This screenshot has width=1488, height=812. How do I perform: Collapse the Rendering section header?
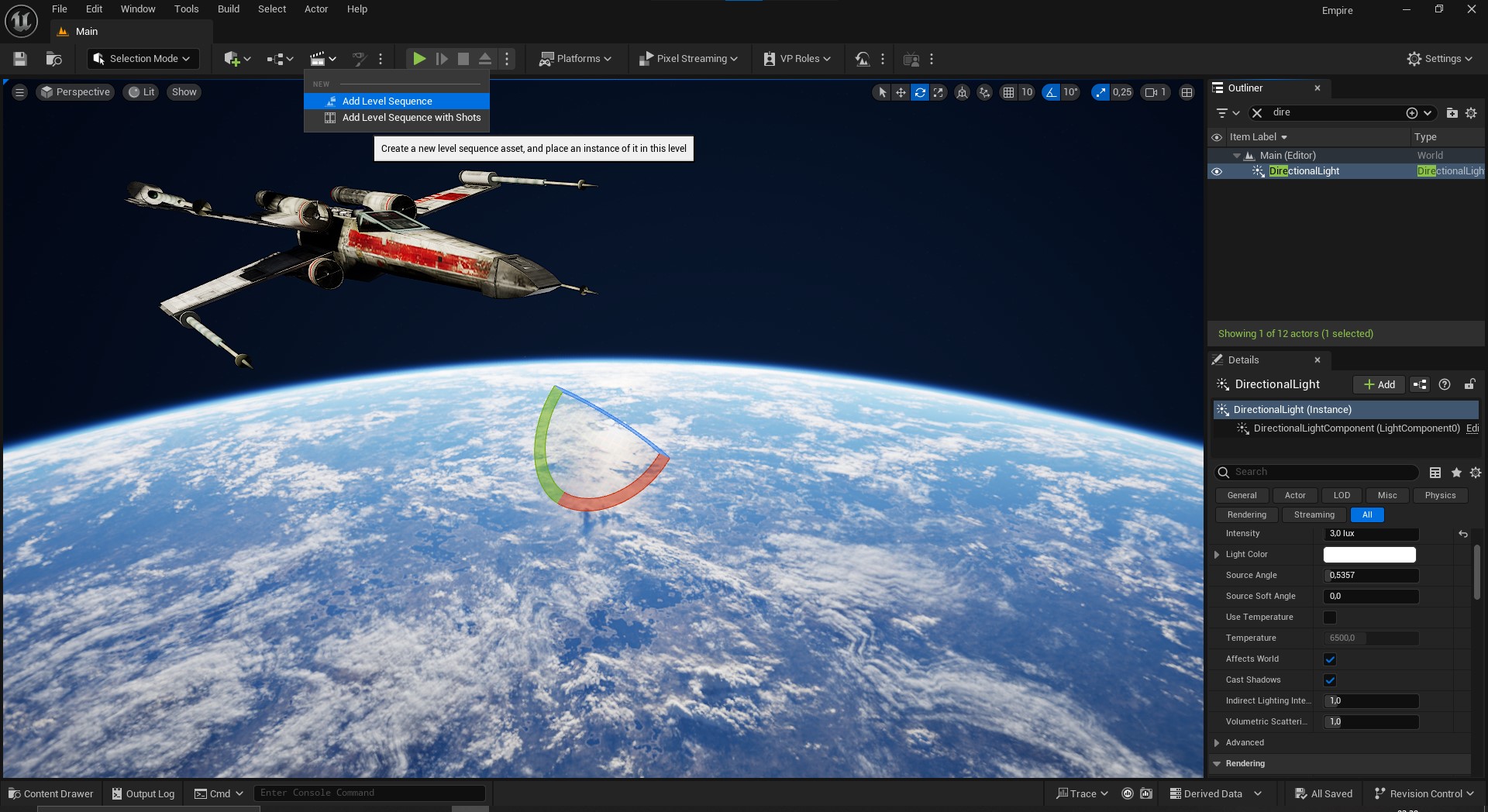click(1217, 764)
